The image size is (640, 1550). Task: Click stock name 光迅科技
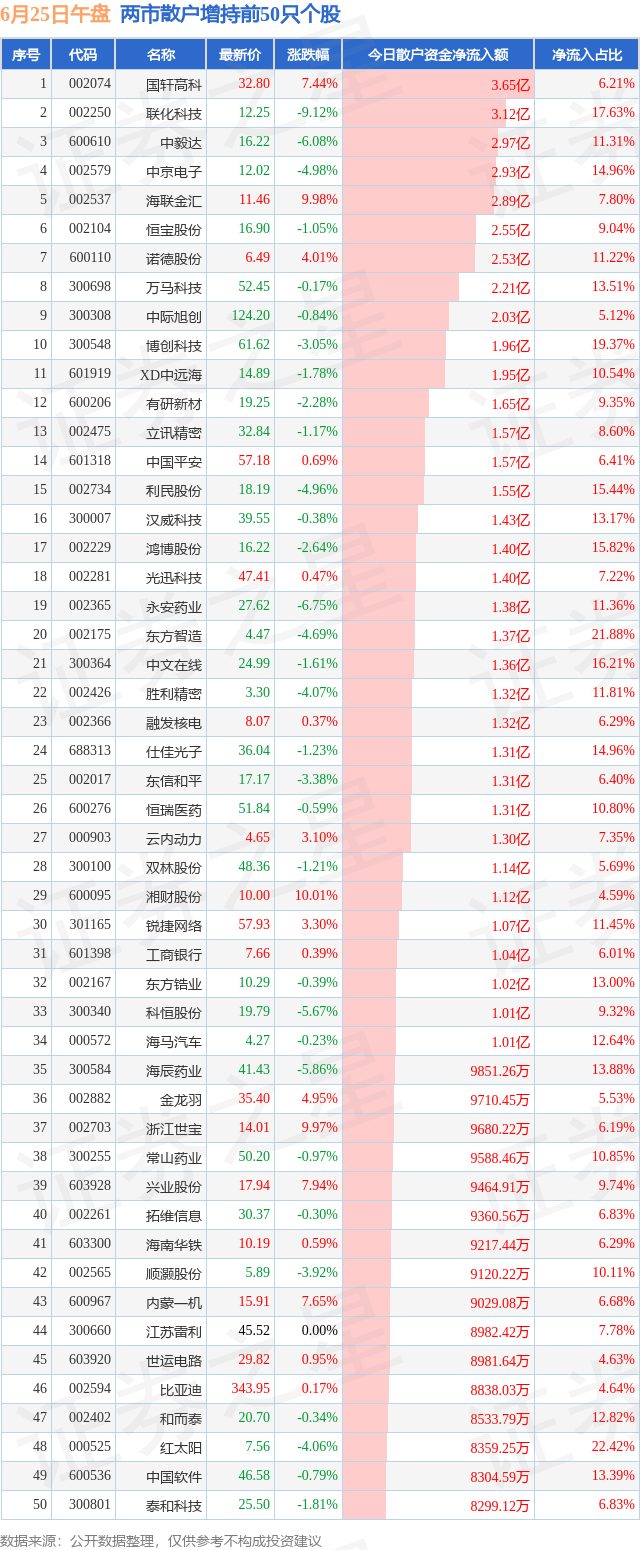click(174, 578)
